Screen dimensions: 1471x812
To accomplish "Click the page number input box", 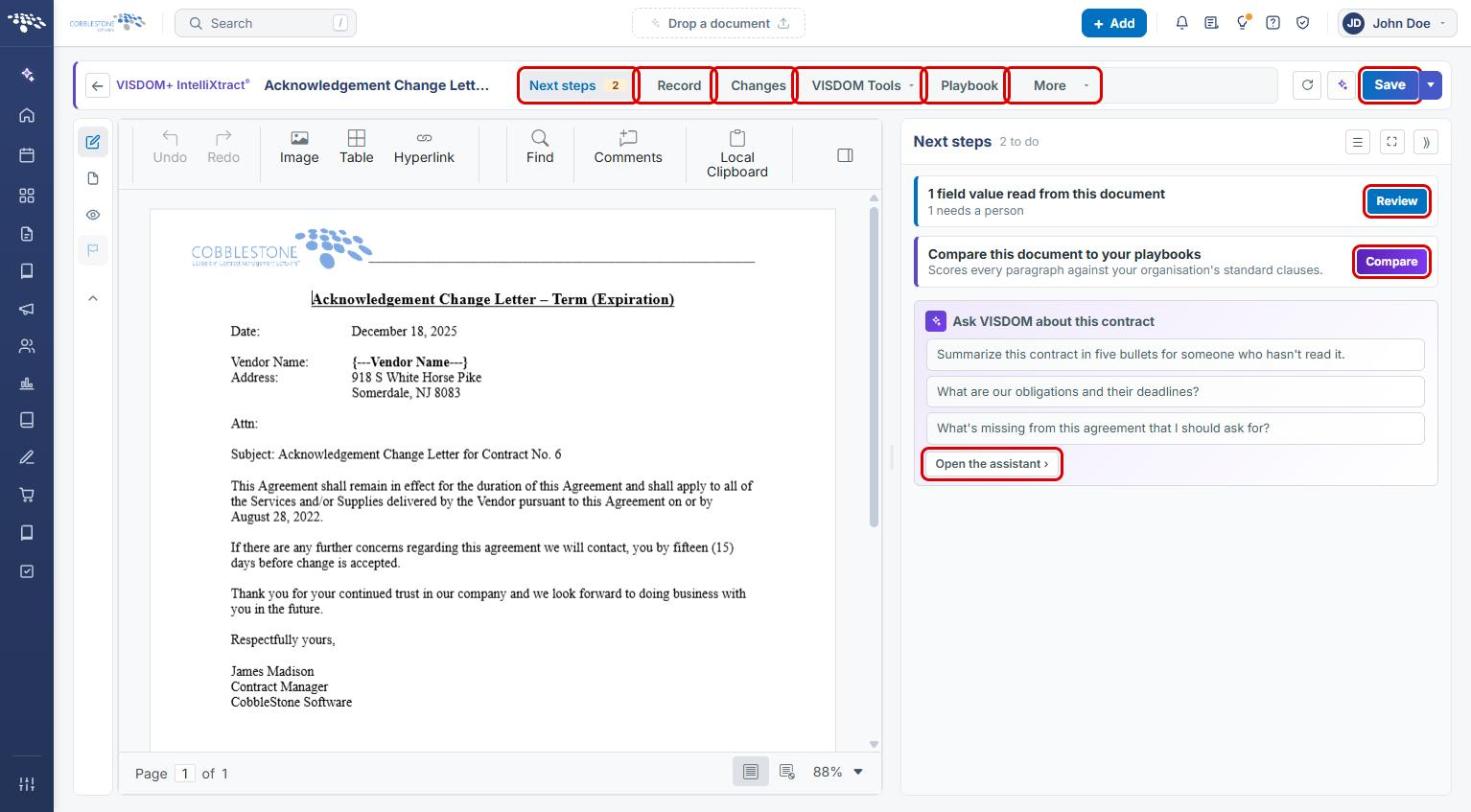I will pos(185,773).
